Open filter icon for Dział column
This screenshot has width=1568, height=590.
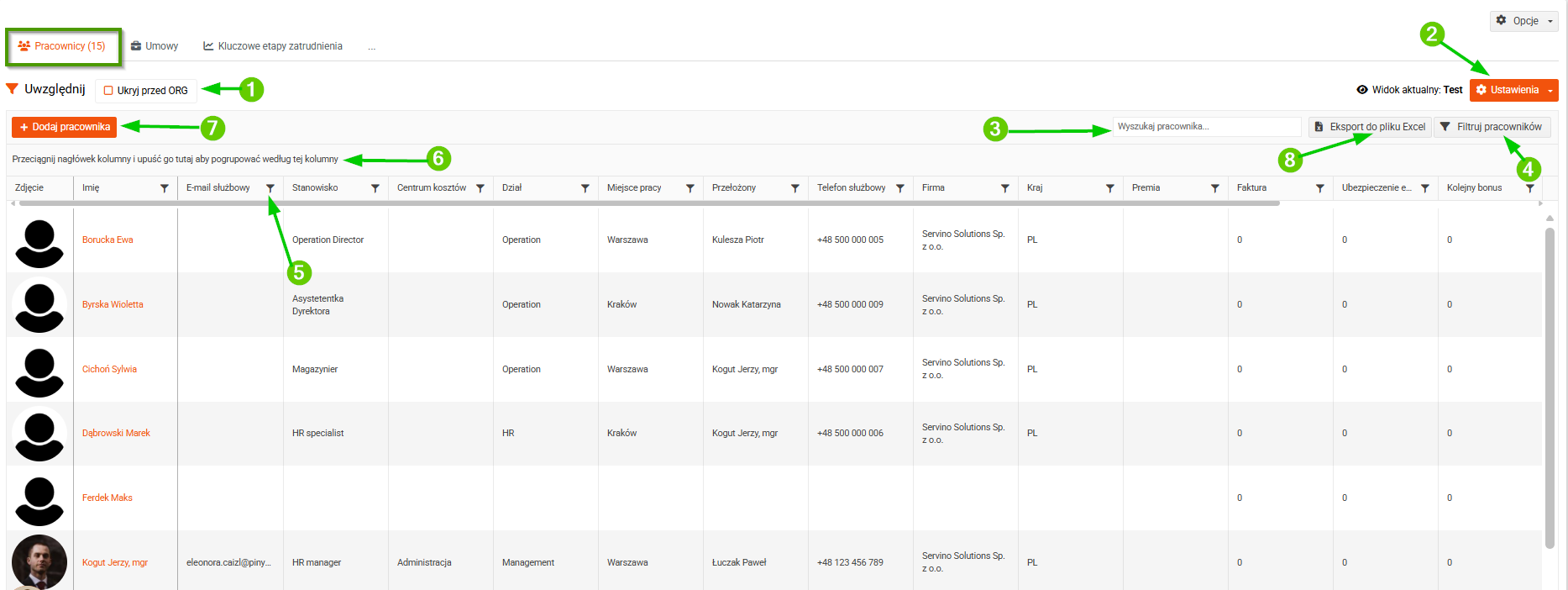click(x=585, y=188)
